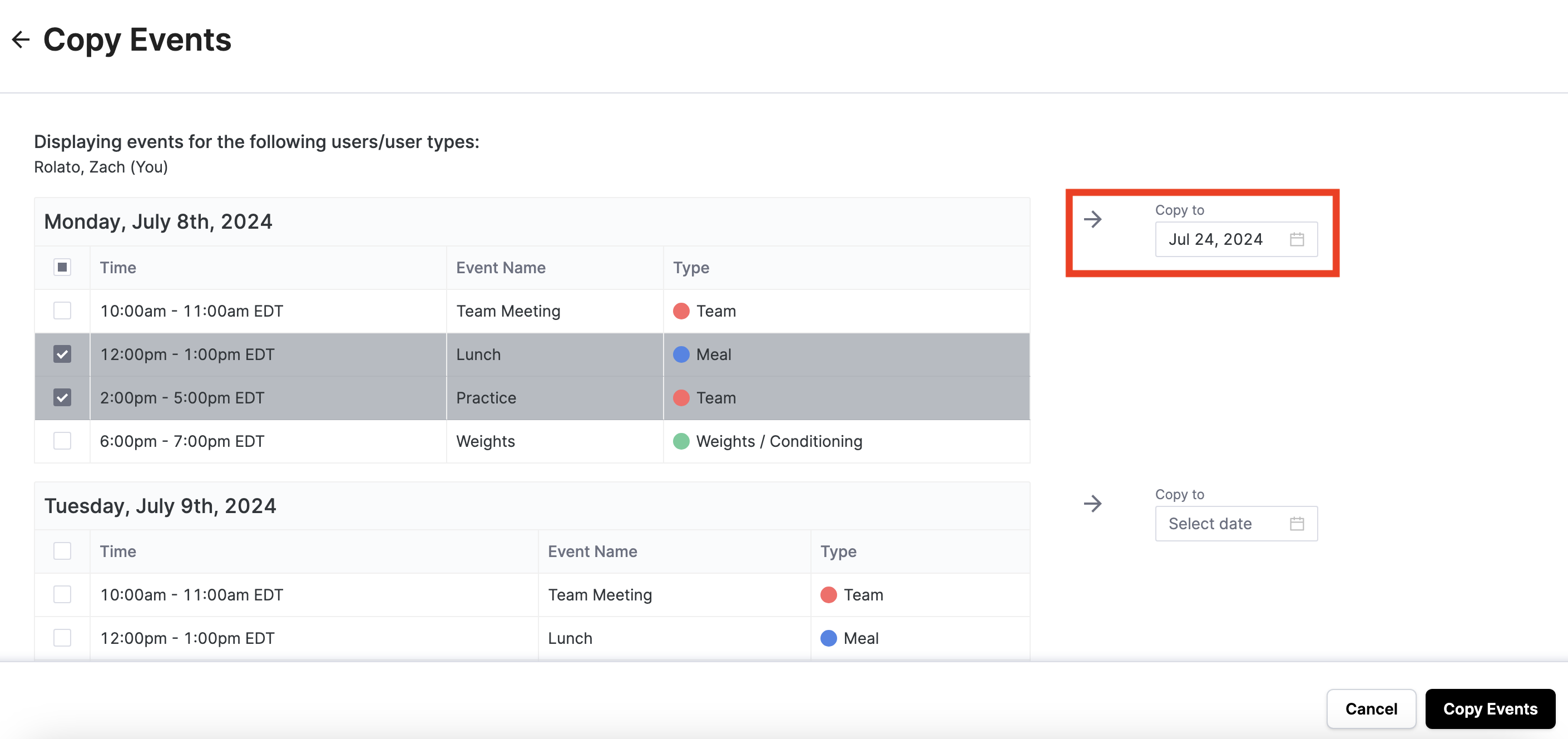Click the green Weights / Conditioning dot

pos(681,441)
